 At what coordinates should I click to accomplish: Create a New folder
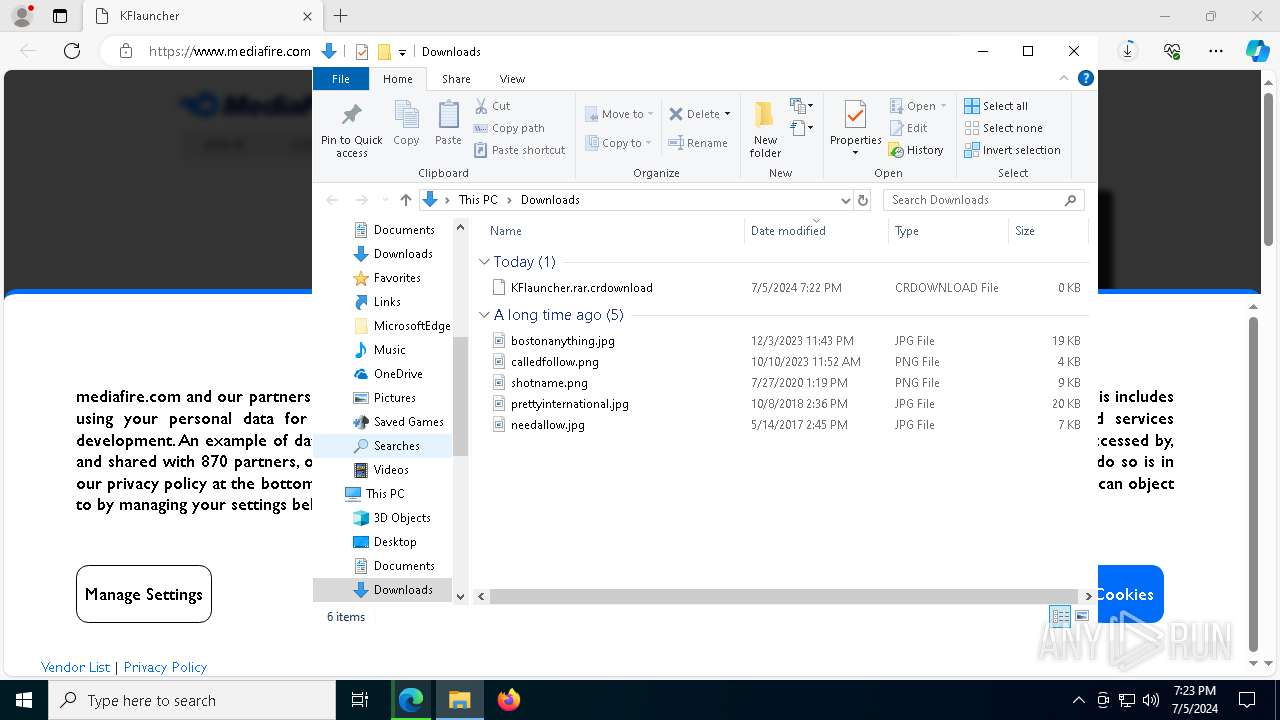pos(765,129)
